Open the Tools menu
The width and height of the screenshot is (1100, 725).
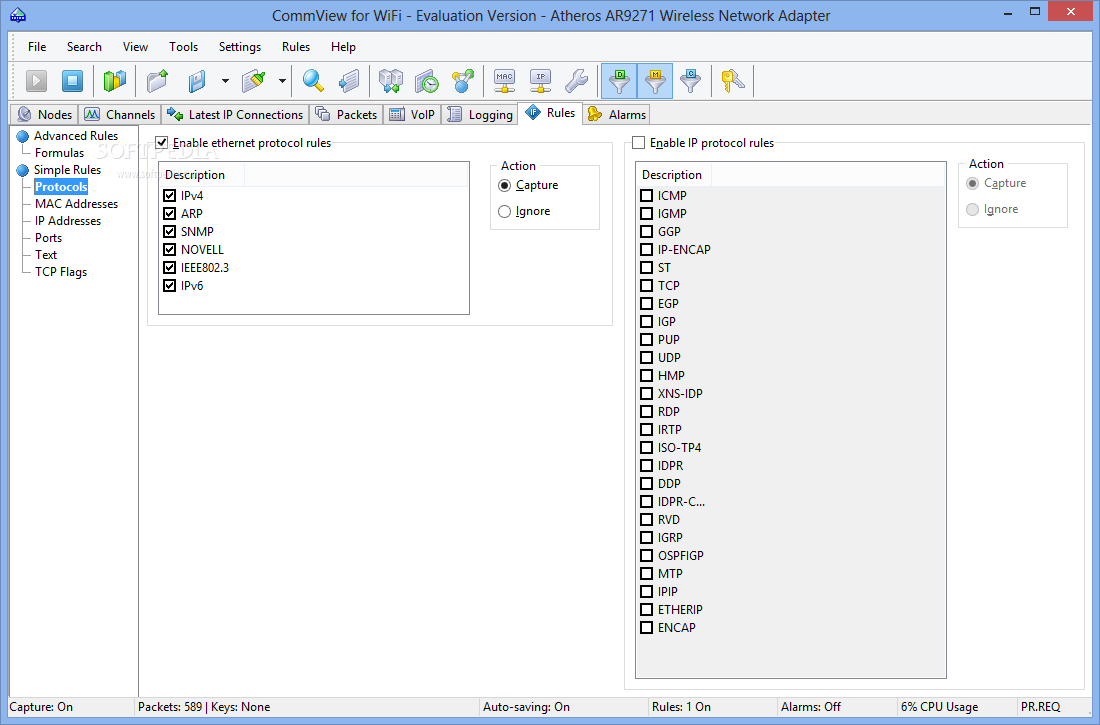pos(183,47)
